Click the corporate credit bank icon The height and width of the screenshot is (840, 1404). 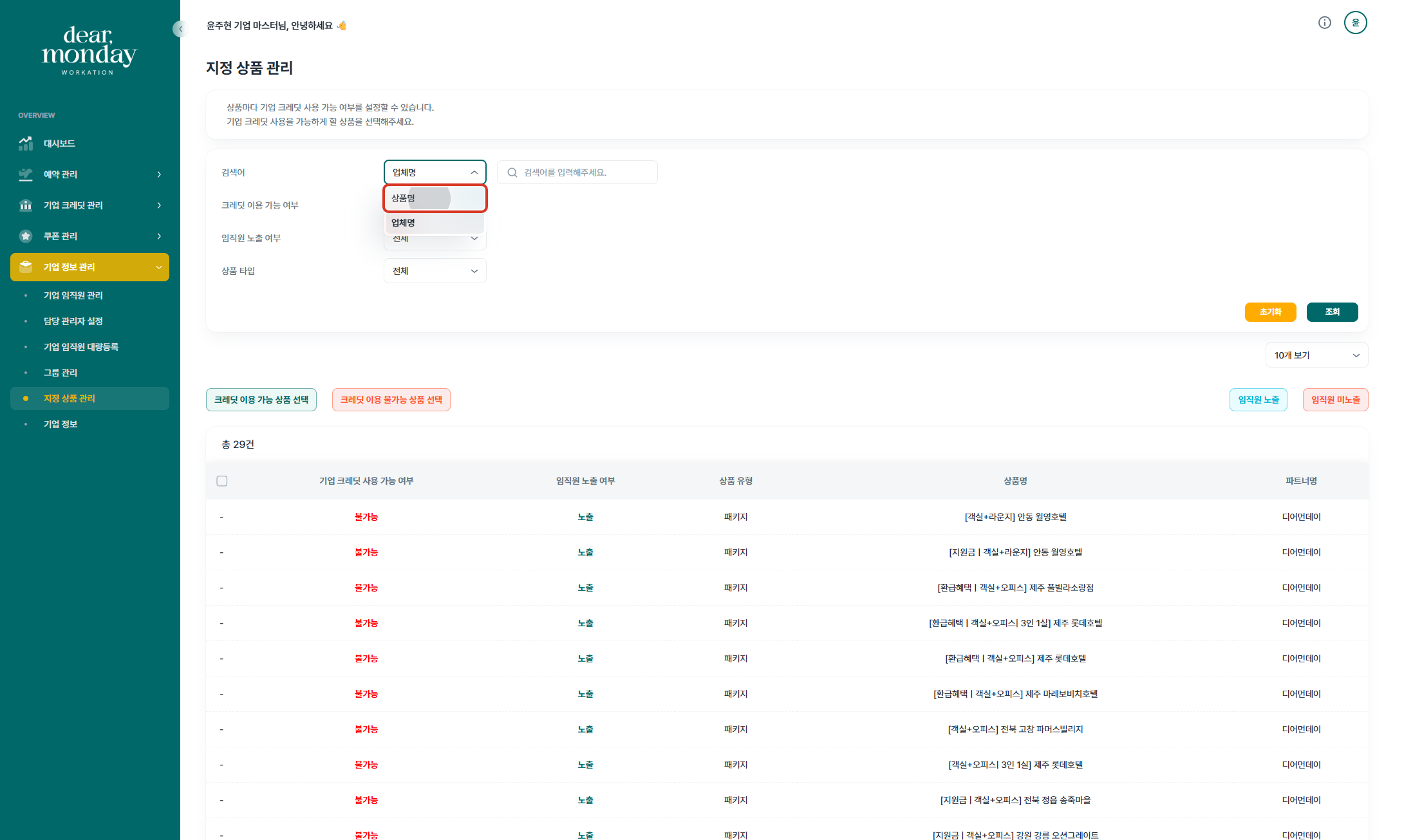(26, 205)
